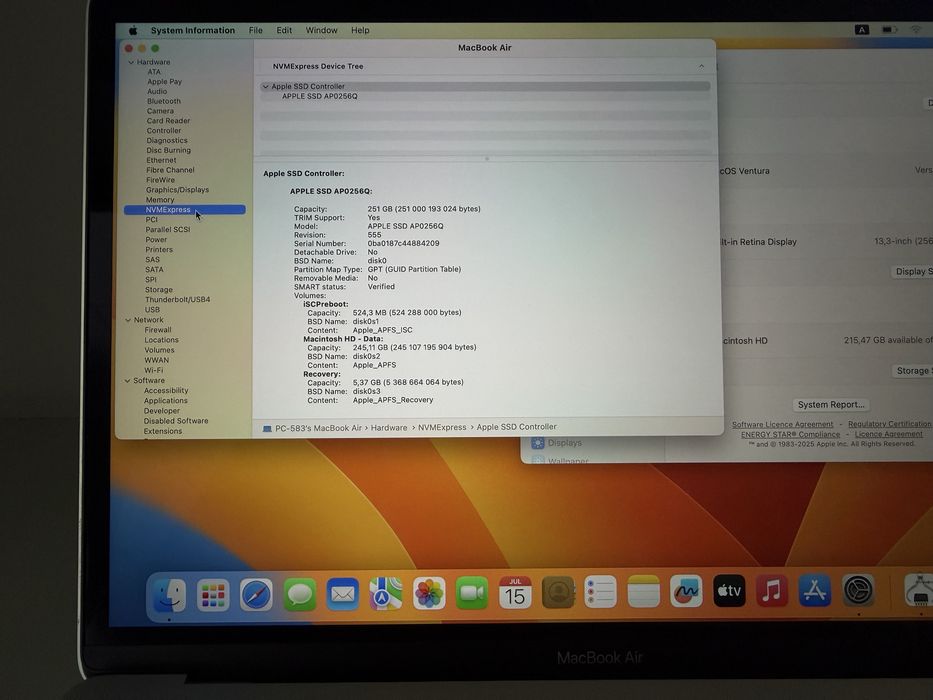Click the serial number value 0ba0187c44884209

(403, 243)
